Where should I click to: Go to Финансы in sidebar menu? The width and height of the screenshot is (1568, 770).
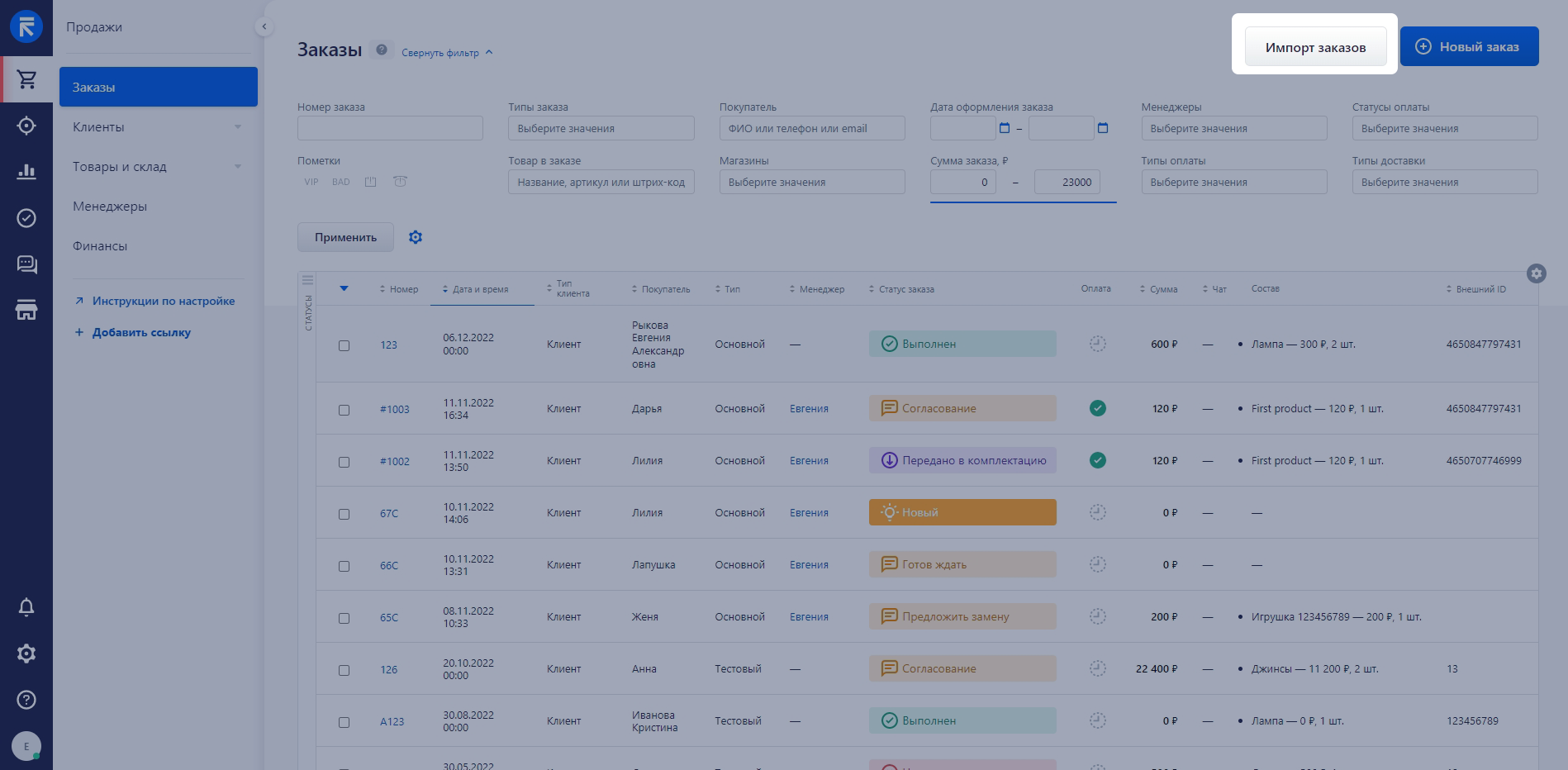[100, 246]
